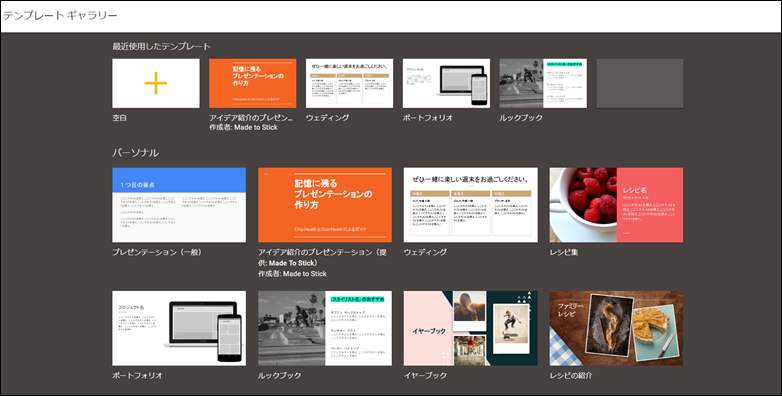This screenshot has height=396, width=782.
Task: Open the blank 空白 template with plus icon
Action: pyautogui.click(x=156, y=83)
